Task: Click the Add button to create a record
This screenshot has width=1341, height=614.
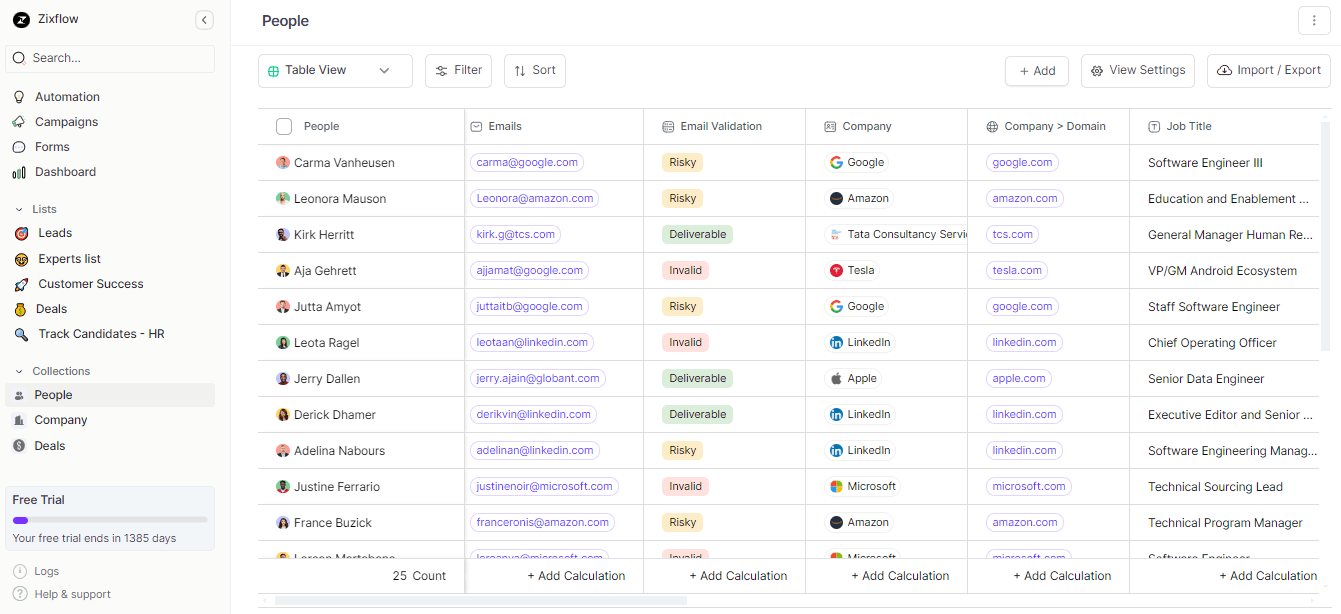Action: click(x=1037, y=70)
